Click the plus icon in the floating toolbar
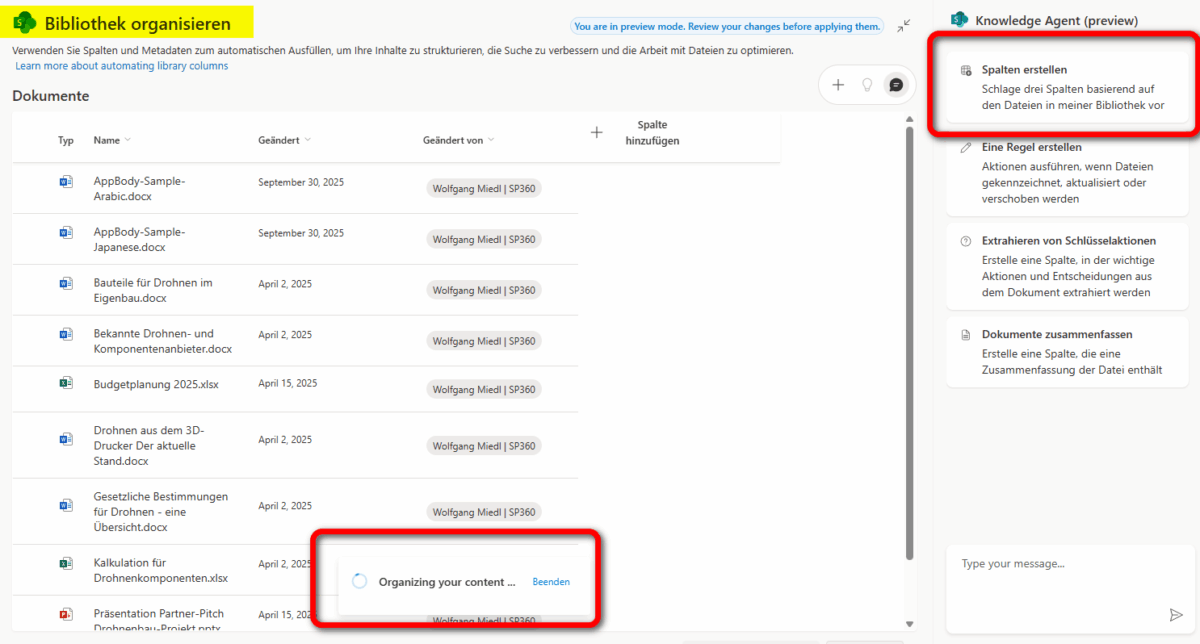The height and width of the screenshot is (644, 1200). point(838,85)
